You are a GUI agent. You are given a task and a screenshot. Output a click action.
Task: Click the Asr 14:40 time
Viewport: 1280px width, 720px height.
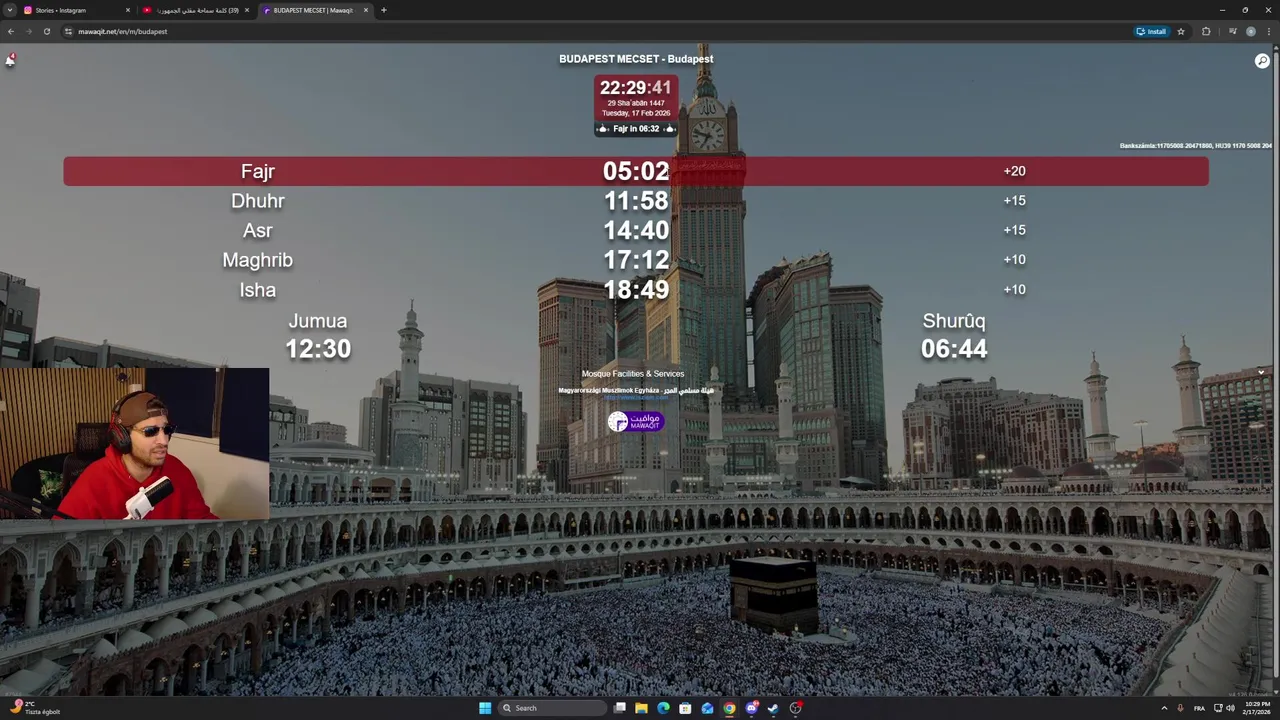[636, 230]
